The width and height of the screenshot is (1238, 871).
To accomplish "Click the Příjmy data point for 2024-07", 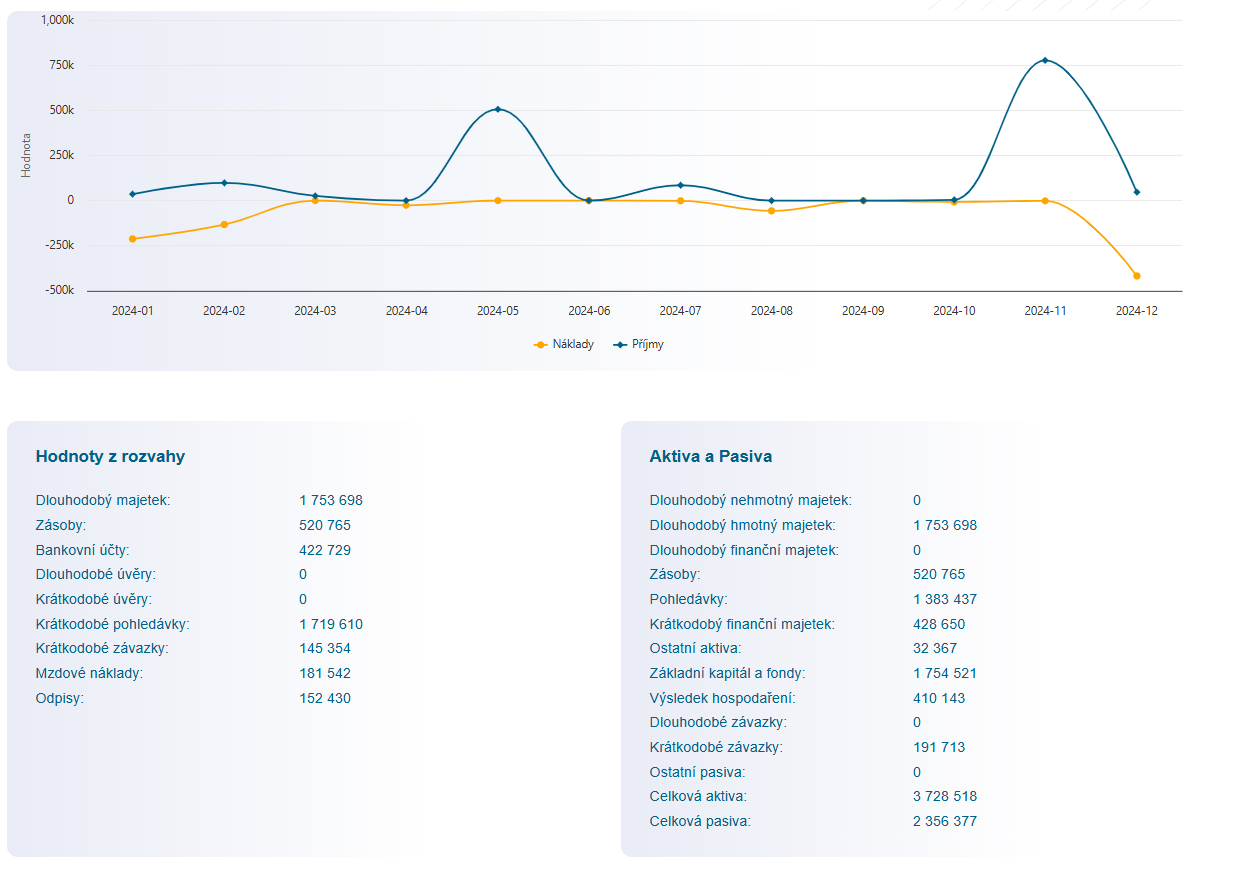I will [x=680, y=185].
